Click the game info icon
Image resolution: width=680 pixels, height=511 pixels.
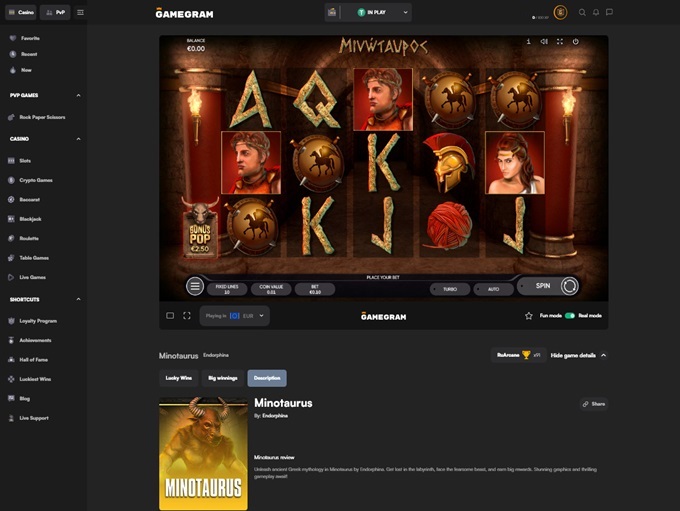click(528, 42)
